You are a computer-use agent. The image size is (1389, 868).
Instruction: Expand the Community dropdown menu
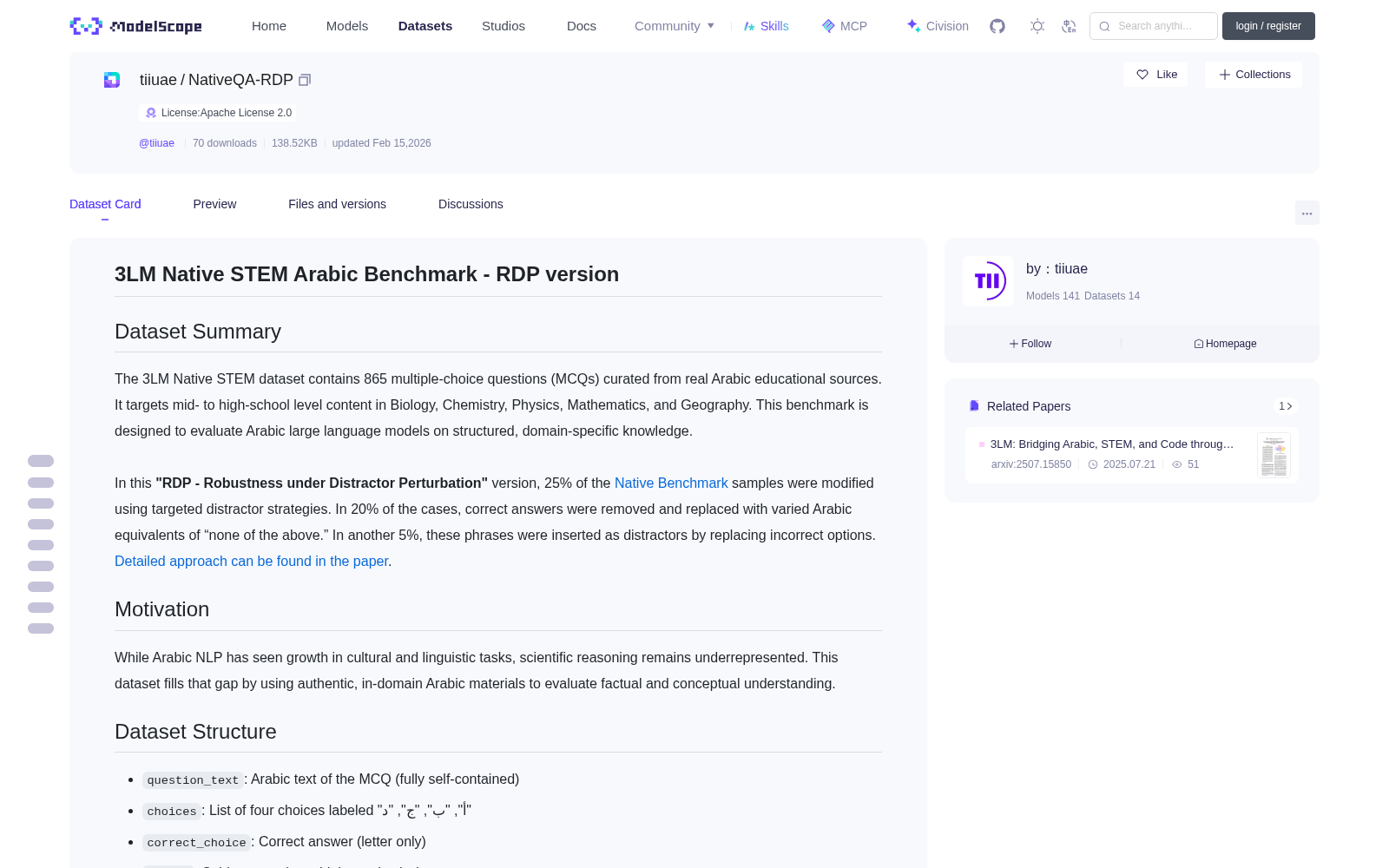(675, 26)
